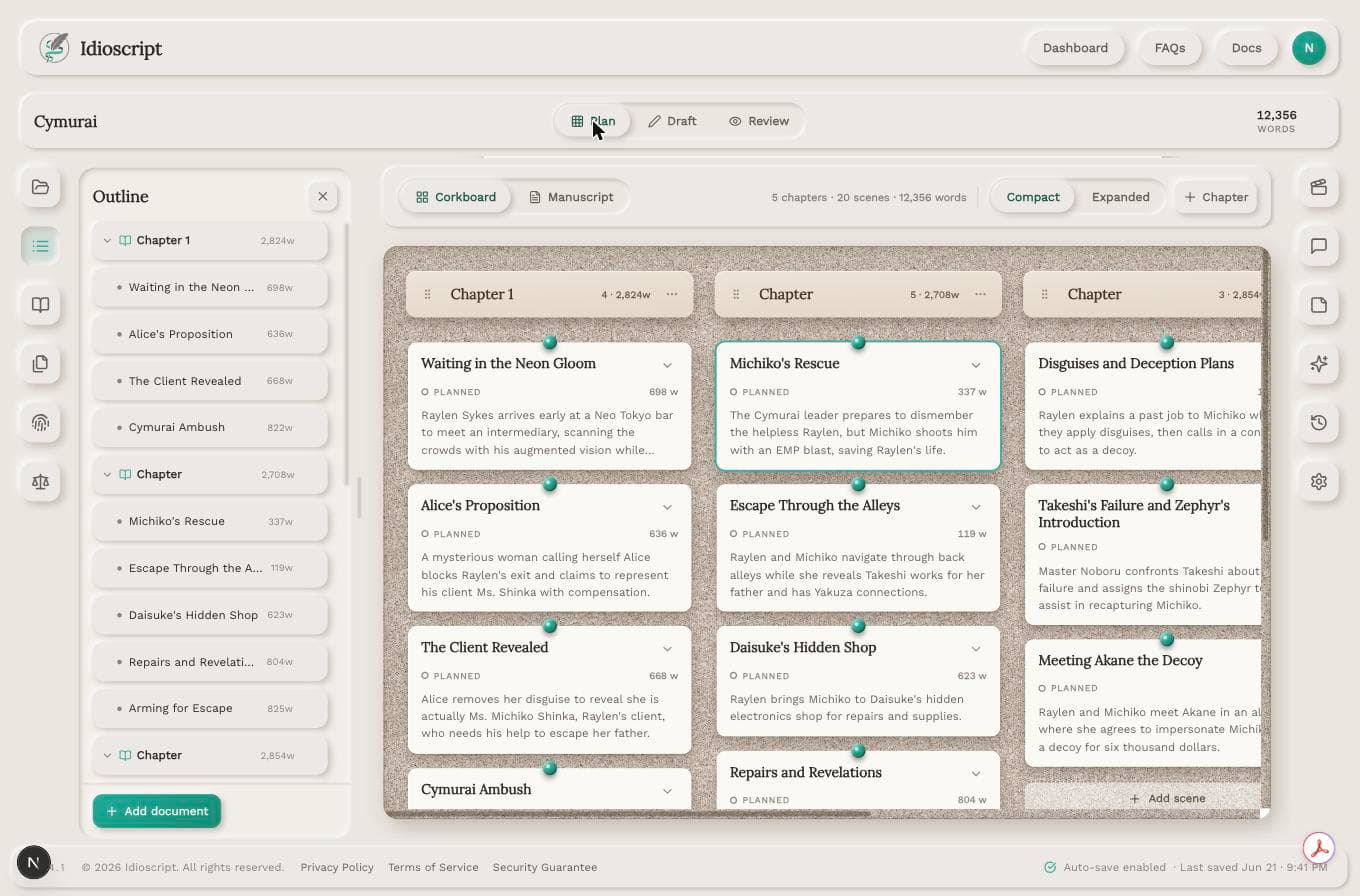Switch to Compact card view
The image size is (1360, 896).
click(1033, 197)
